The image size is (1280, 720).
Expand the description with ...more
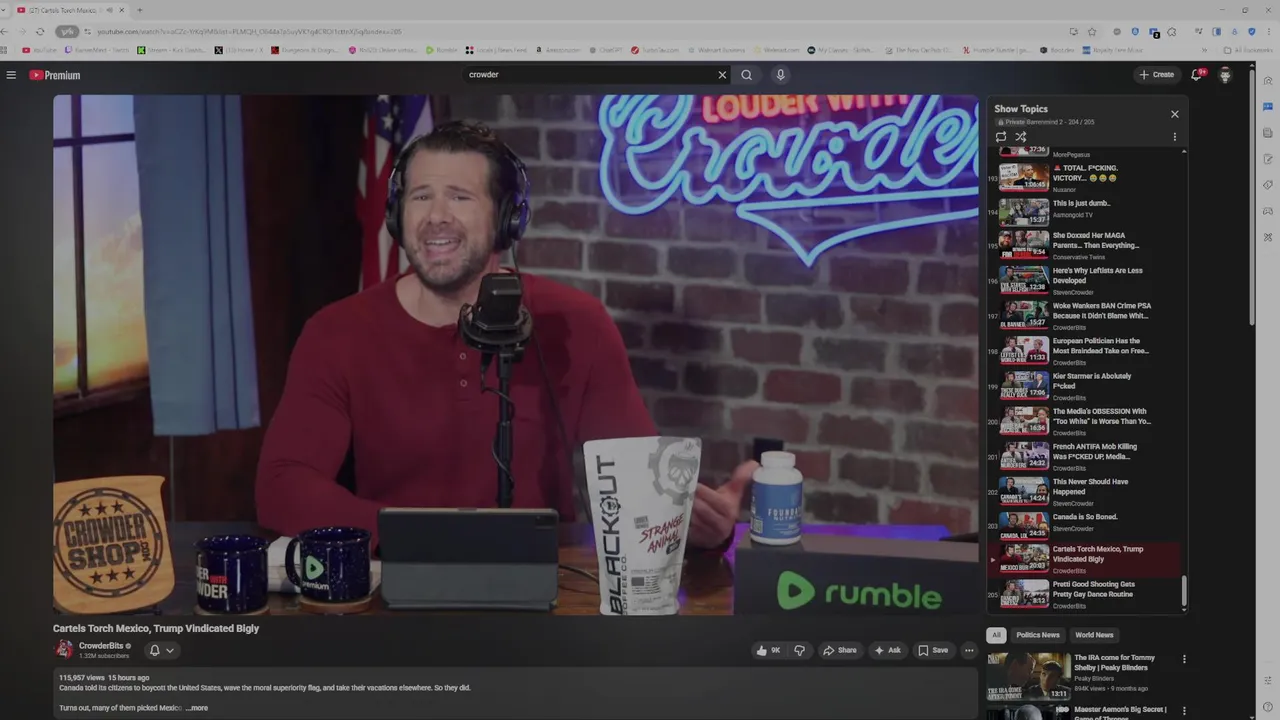click(x=197, y=708)
